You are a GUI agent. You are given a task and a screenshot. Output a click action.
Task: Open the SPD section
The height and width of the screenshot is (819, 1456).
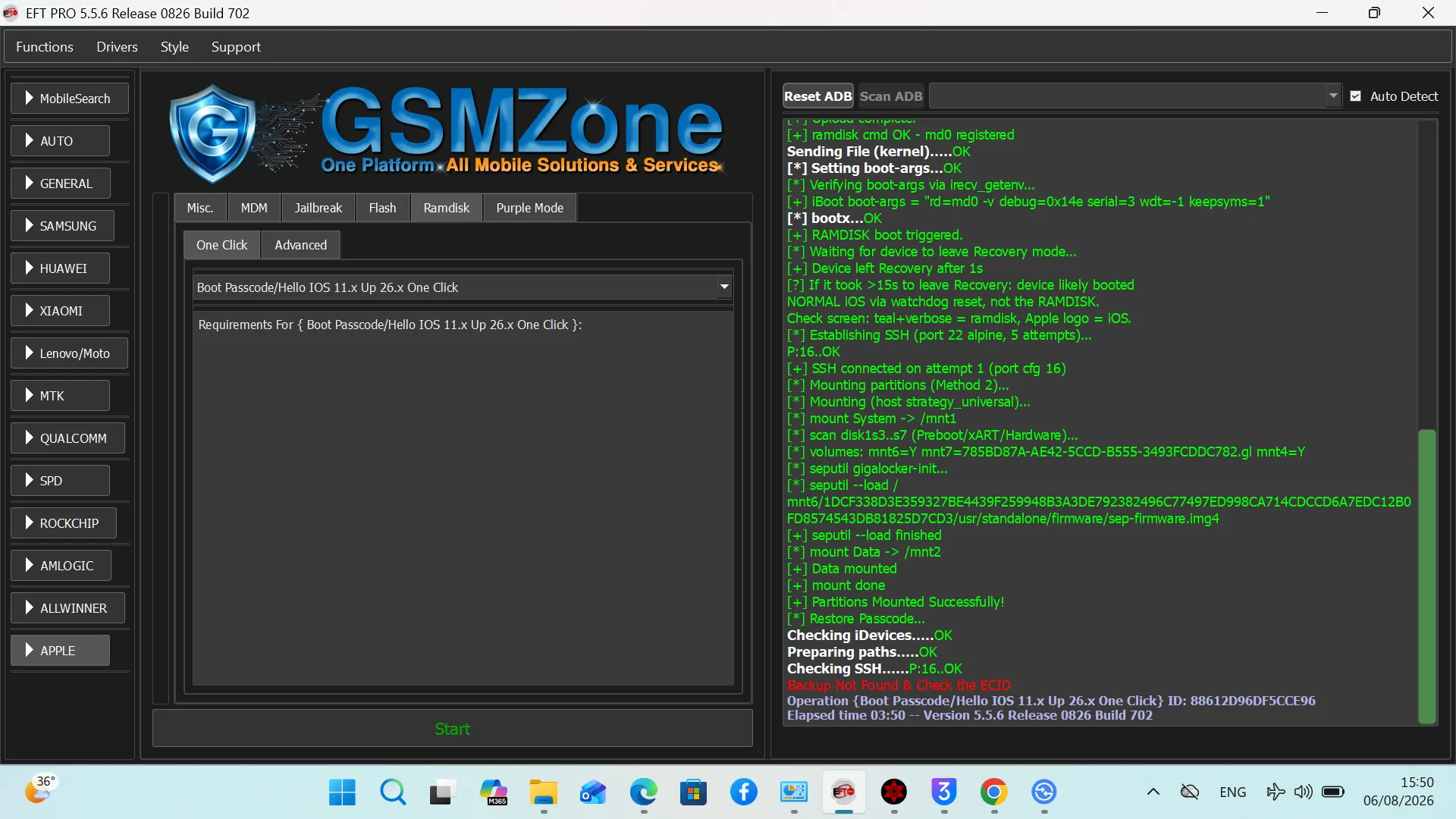[60, 481]
